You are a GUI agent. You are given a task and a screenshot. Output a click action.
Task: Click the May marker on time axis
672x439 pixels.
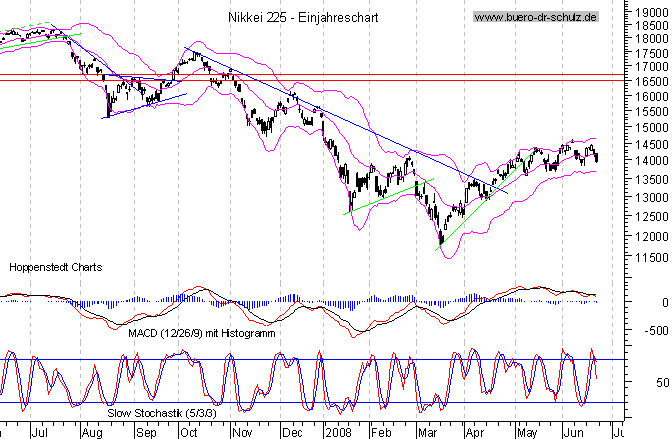(526, 431)
